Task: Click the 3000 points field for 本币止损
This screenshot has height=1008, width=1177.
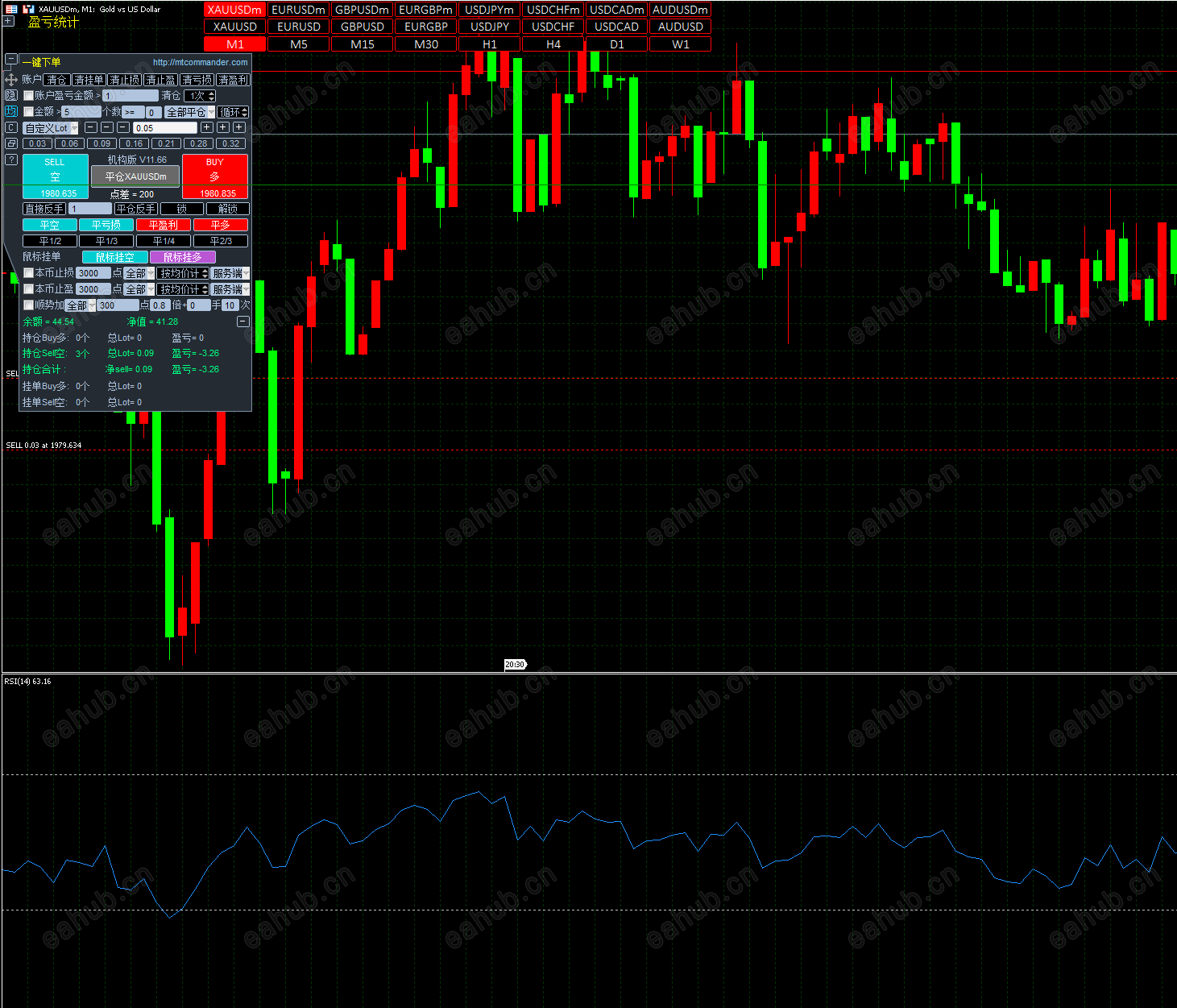Action: pos(93,273)
